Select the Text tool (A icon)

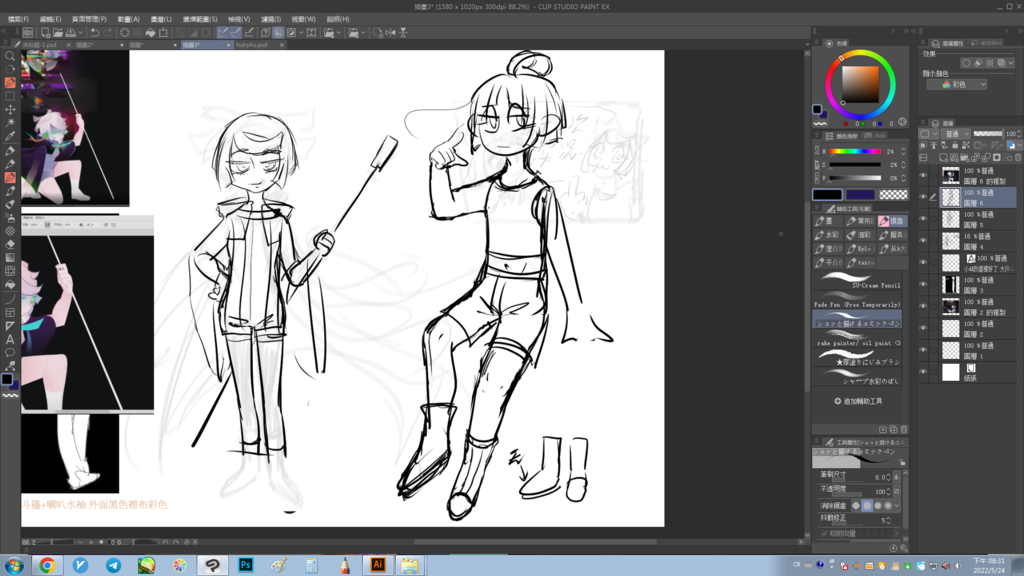tap(10, 340)
